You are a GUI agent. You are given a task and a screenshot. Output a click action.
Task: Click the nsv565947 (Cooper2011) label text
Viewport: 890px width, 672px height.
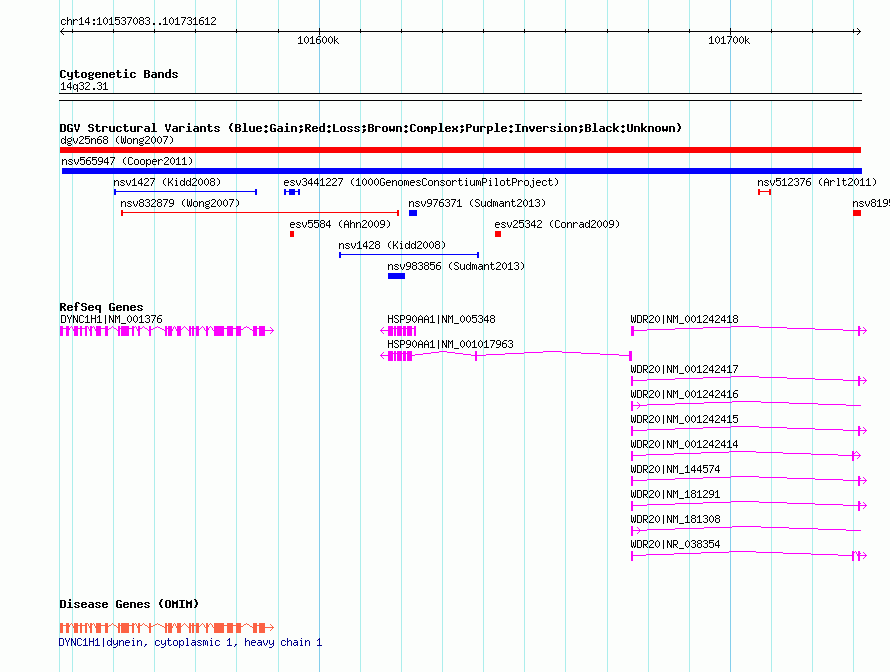127,161
